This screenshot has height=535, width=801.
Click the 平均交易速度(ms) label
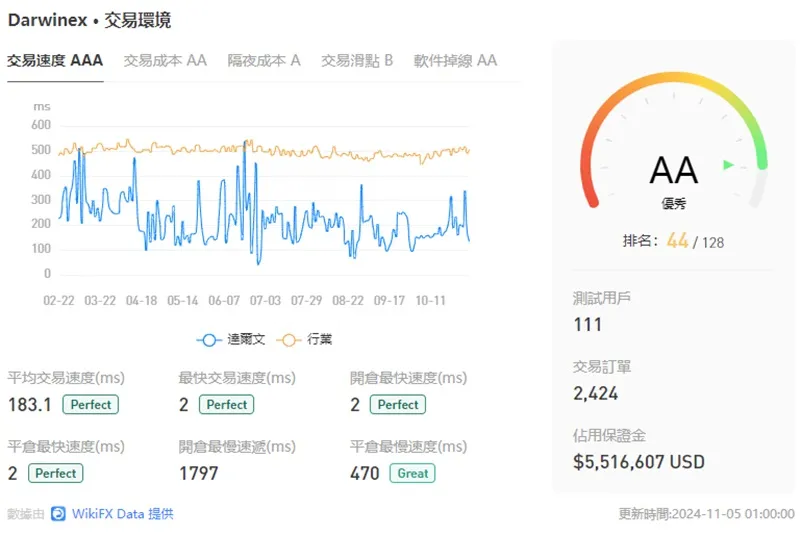pyautogui.click(x=66, y=378)
